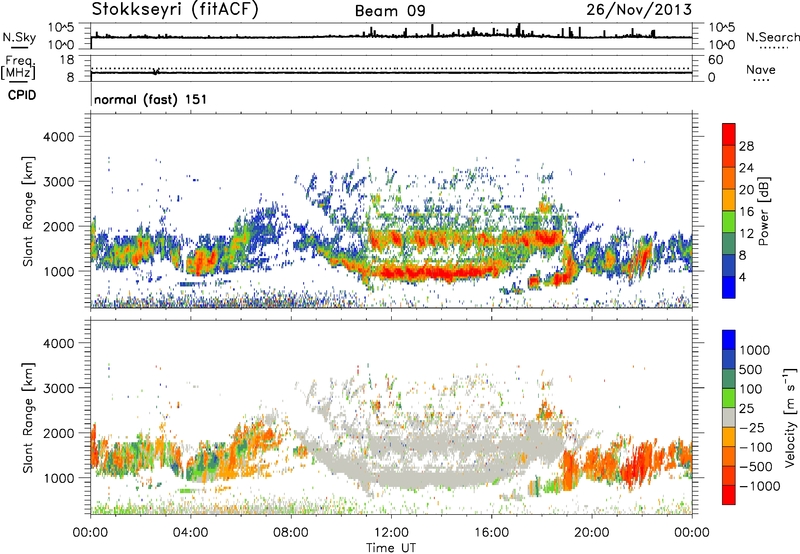Click the 'normal (fast) 151' CPID text
The width and height of the screenshot is (800, 554).
point(151,99)
